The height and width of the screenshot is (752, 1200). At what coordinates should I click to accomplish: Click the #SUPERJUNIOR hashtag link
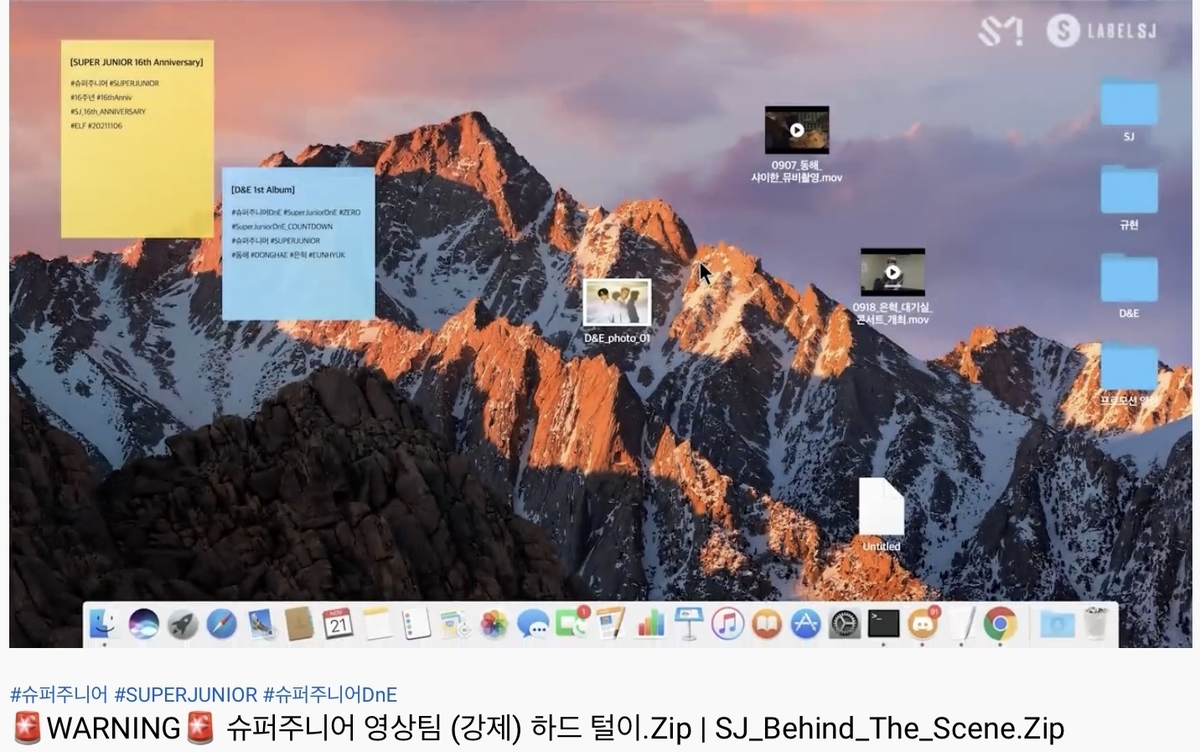[x=186, y=695]
